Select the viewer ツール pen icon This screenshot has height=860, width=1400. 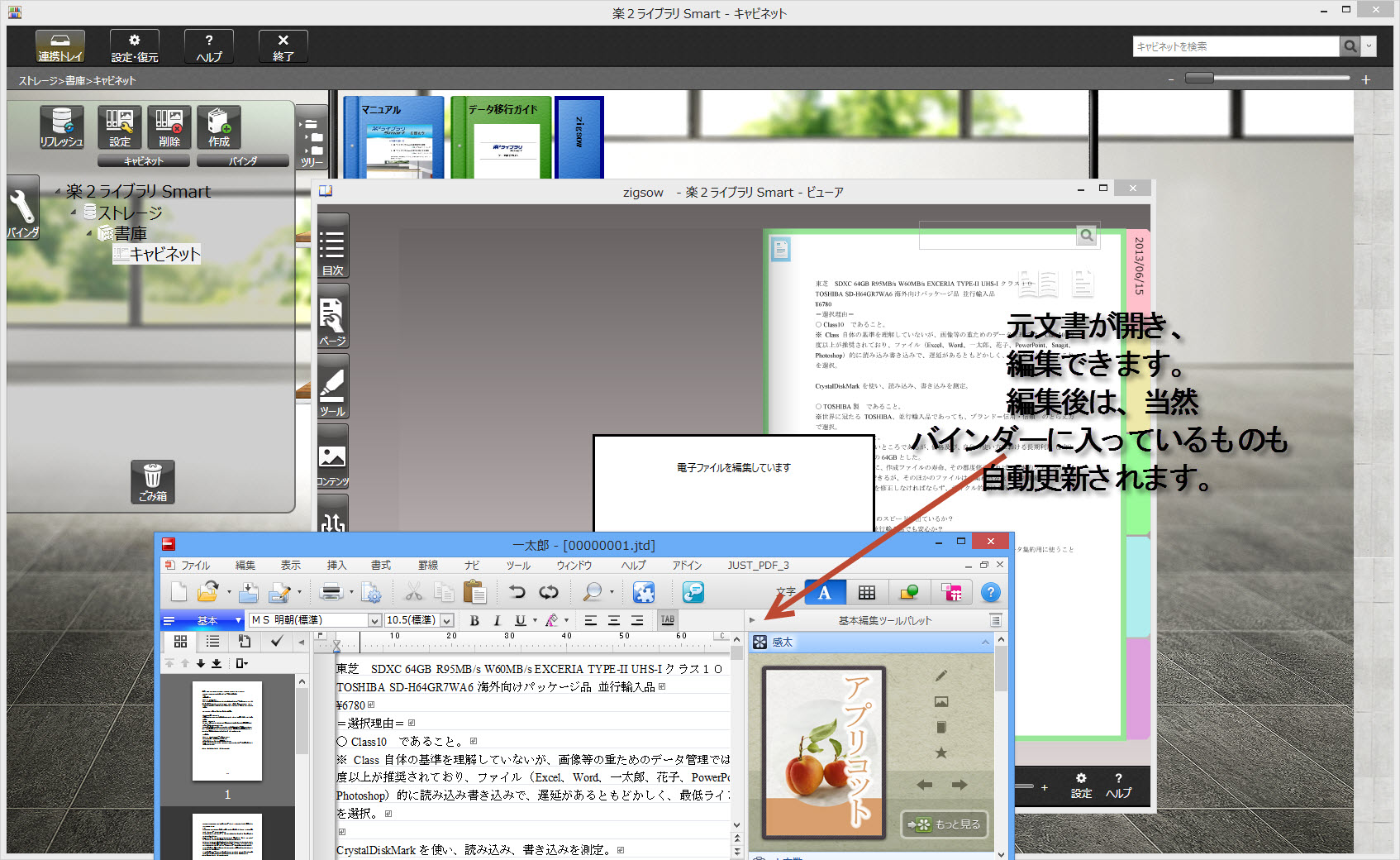coord(332,387)
